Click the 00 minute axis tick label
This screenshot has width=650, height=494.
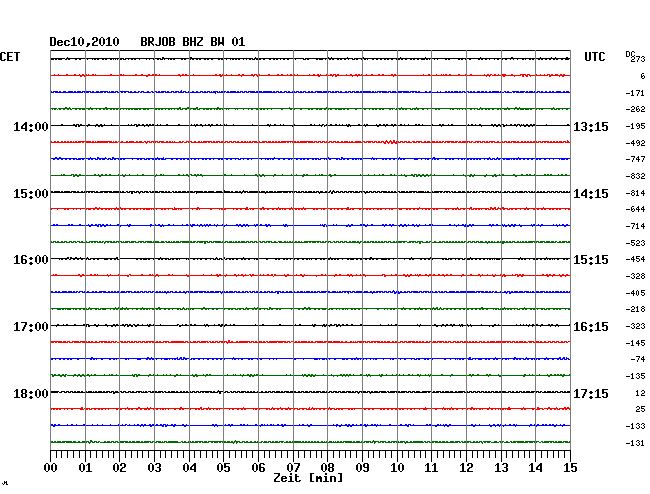coord(51,467)
